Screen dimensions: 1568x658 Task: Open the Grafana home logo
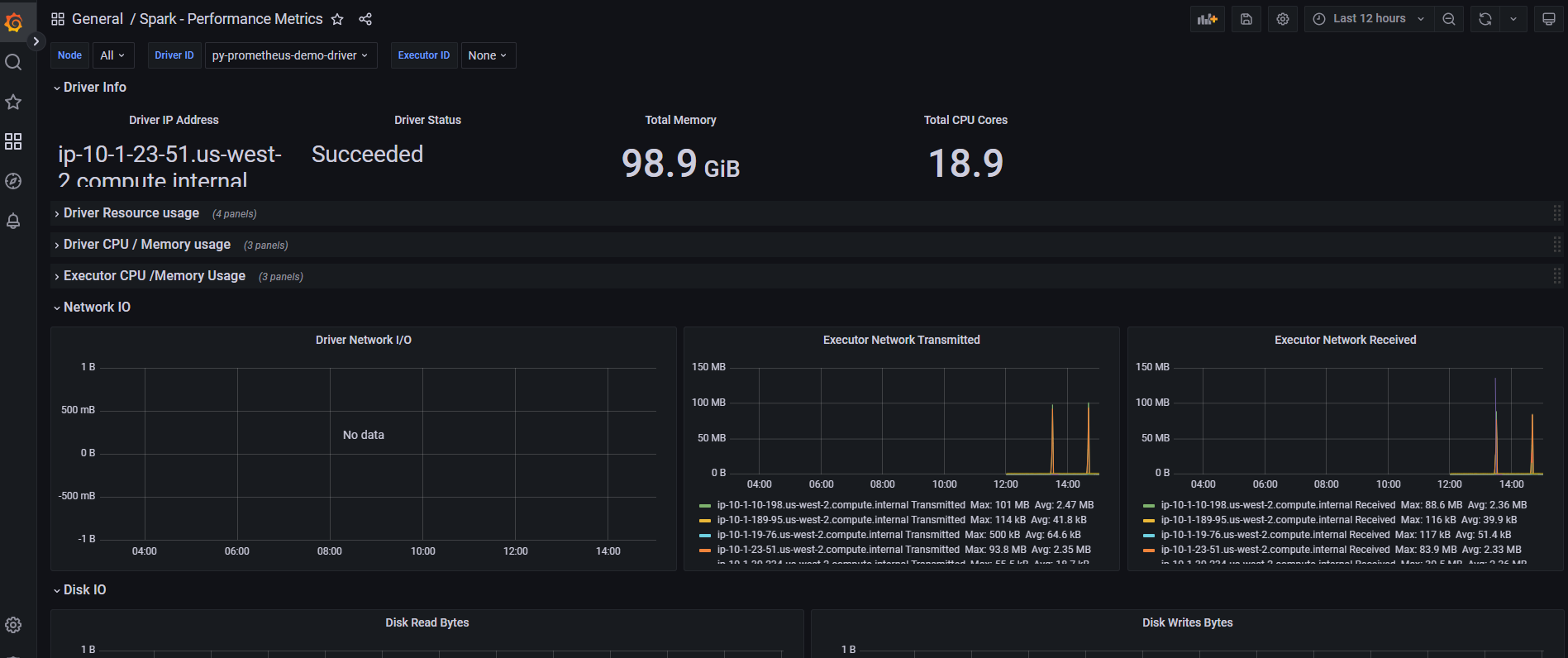pos(13,21)
